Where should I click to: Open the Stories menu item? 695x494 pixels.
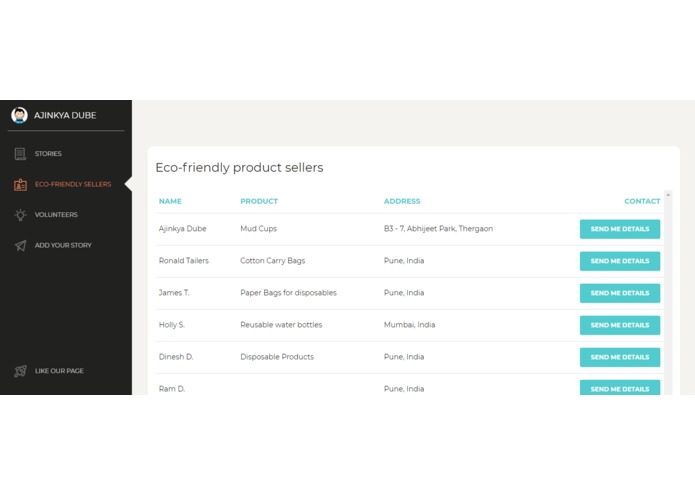coord(48,154)
